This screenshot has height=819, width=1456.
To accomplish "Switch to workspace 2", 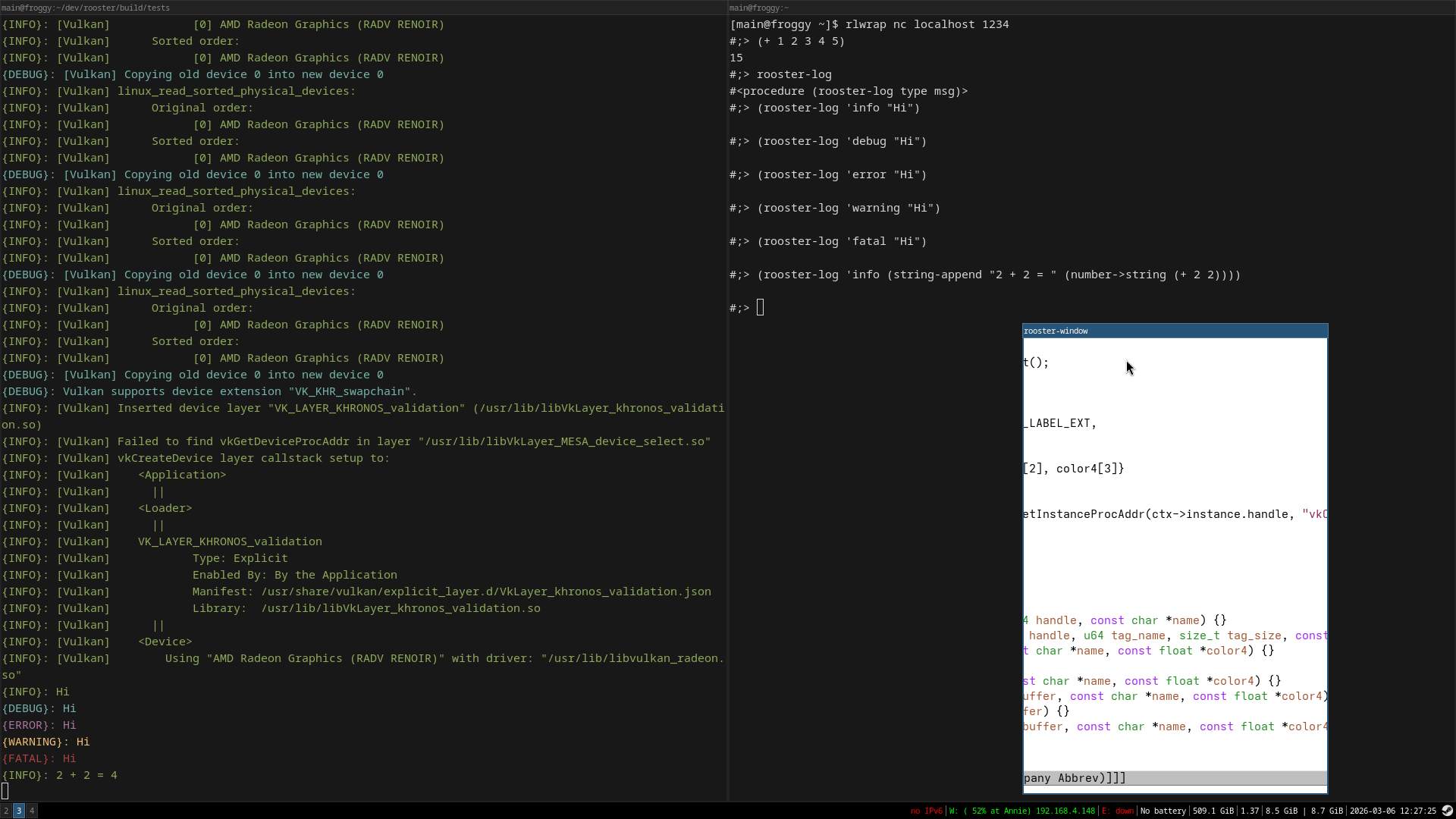I will pyautogui.click(x=6, y=811).
